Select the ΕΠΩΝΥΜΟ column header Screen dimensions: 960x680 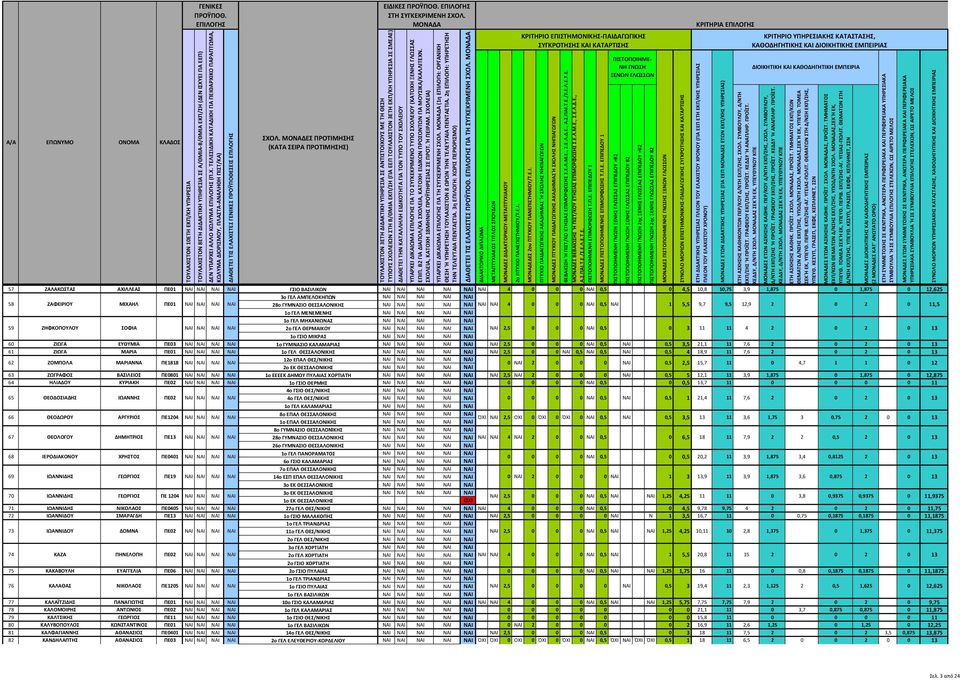click(60, 142)
